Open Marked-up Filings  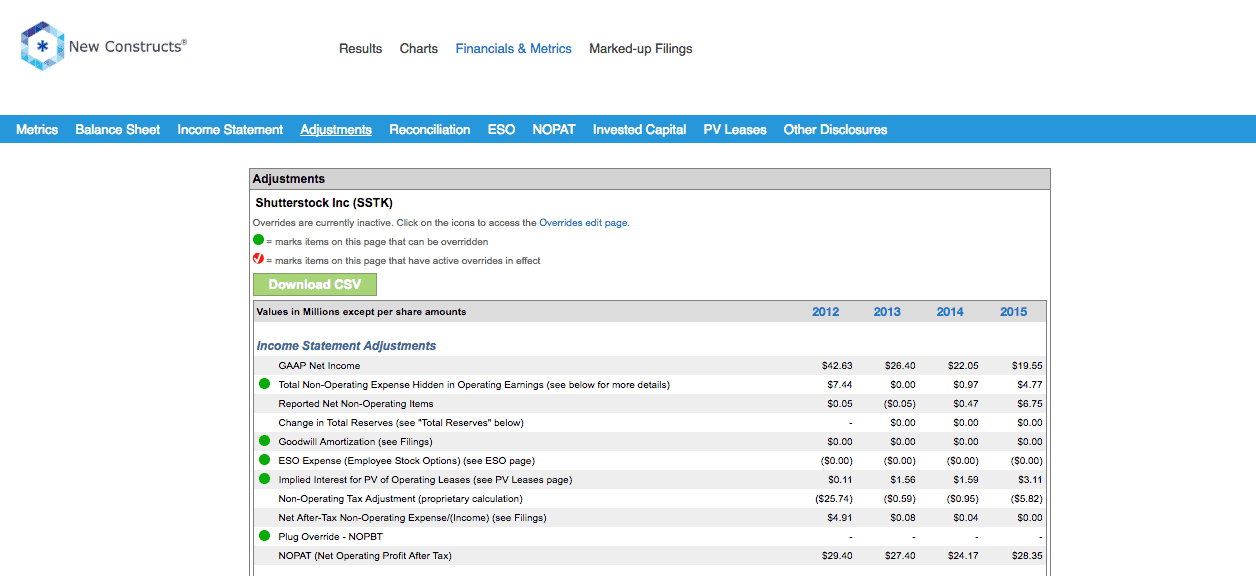[641, 48]
